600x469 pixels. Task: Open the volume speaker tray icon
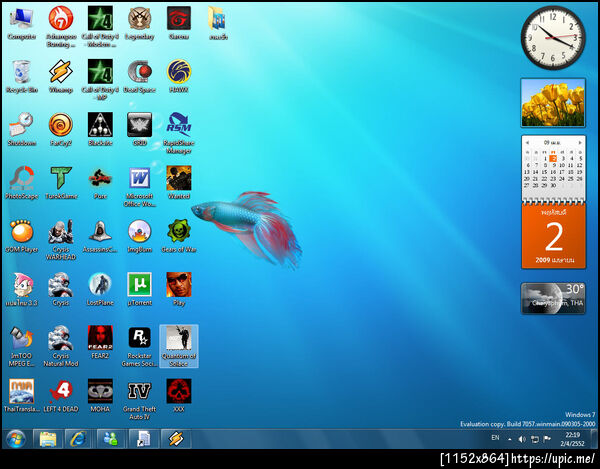(522, 439)
